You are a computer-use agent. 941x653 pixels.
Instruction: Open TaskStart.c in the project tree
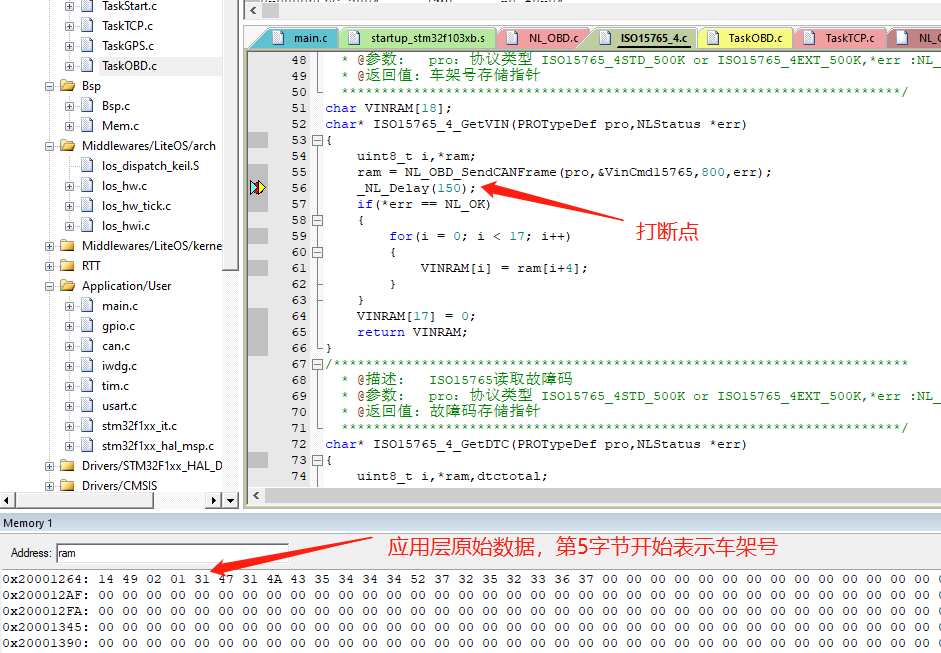[x=129, y=6]
